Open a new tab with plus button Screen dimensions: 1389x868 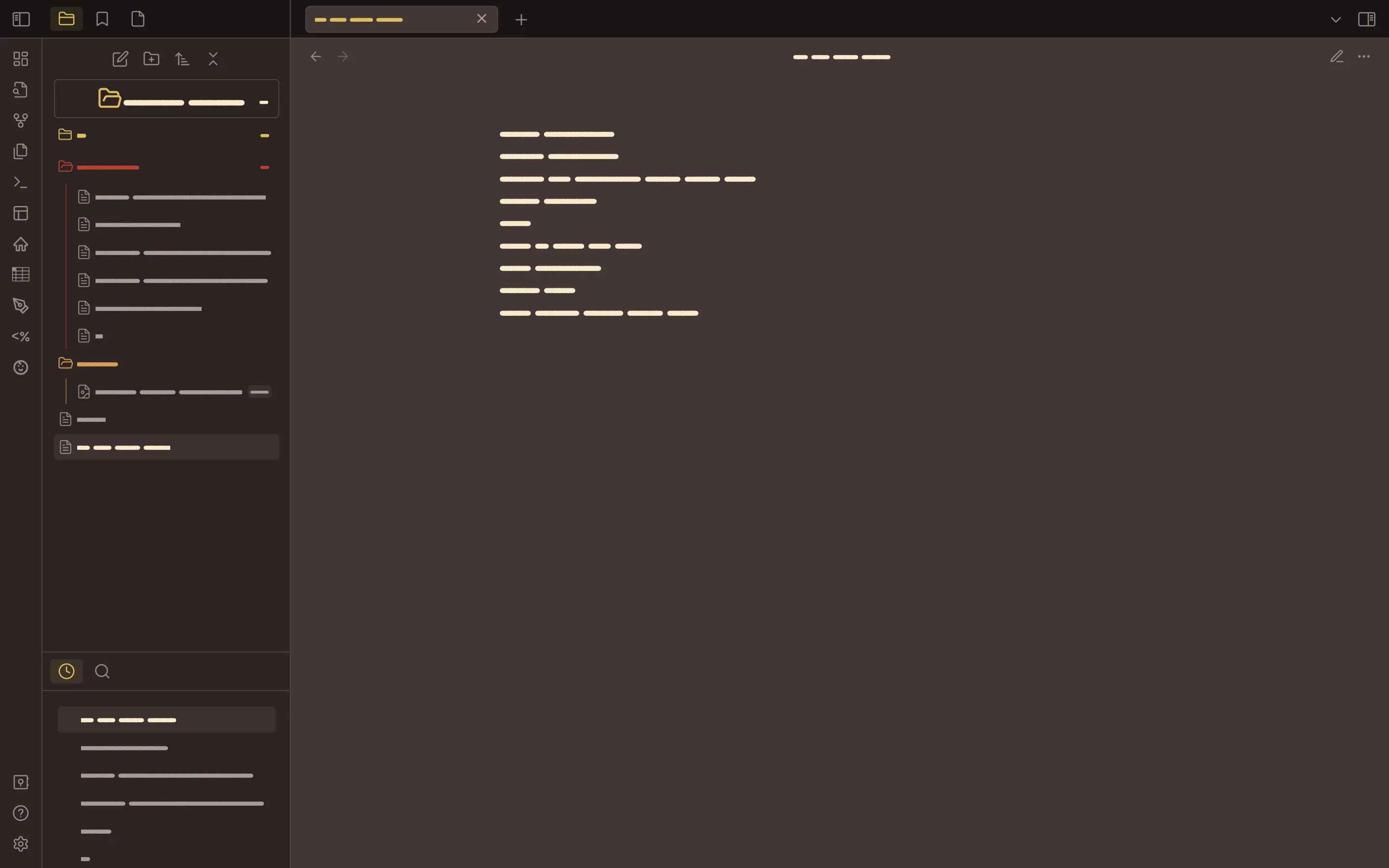(521, 19)
